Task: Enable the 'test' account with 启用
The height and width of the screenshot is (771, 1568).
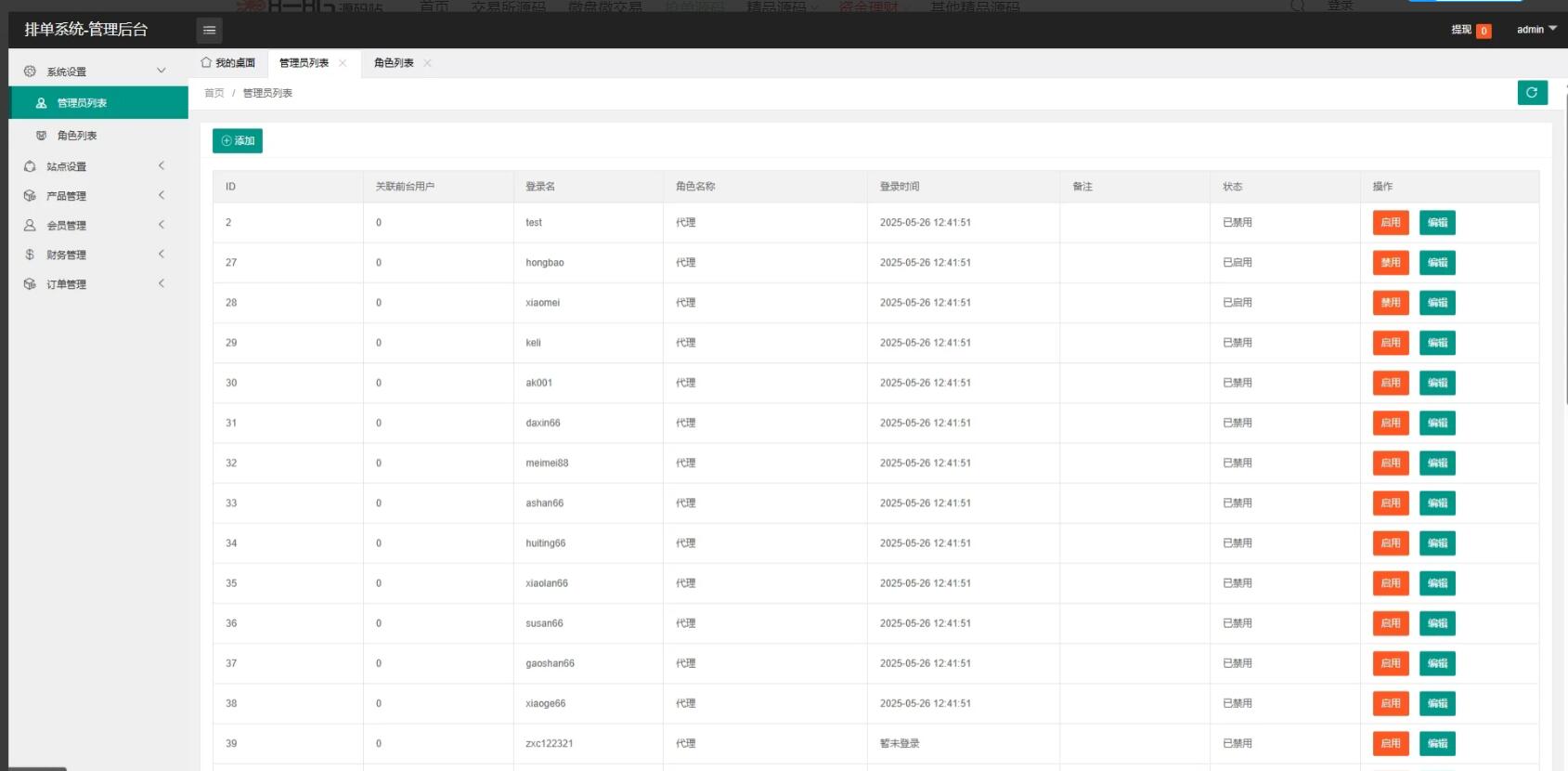Action: [x=1390, y=223]
